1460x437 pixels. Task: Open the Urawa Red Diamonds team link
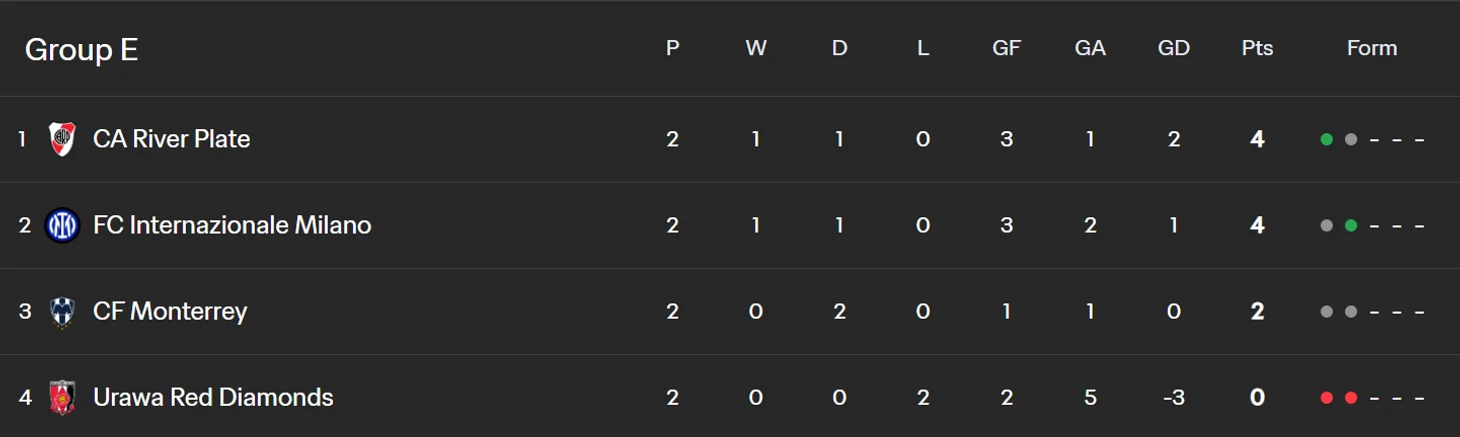click(213, 397)
